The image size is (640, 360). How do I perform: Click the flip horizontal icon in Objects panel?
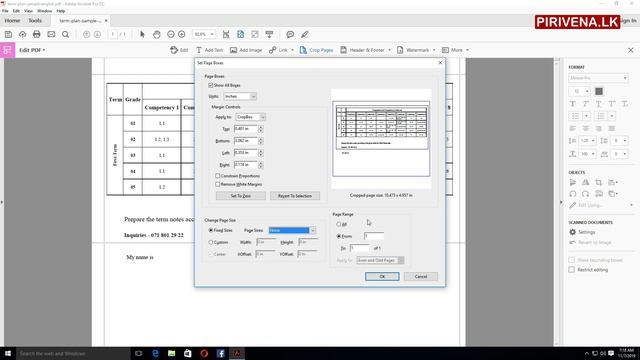pyautogui.click(x=585, y=182)
